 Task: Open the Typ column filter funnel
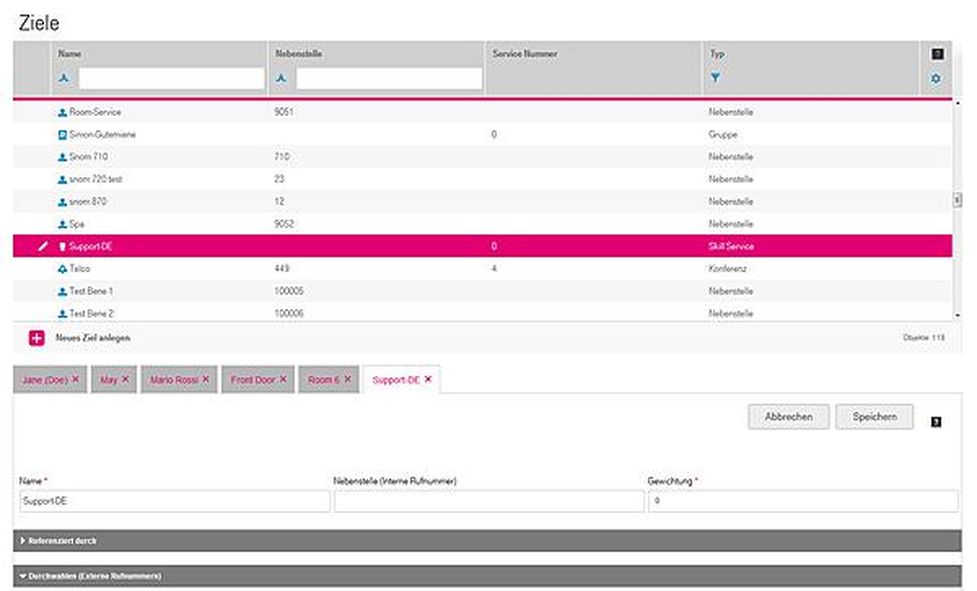coord(715,77)
